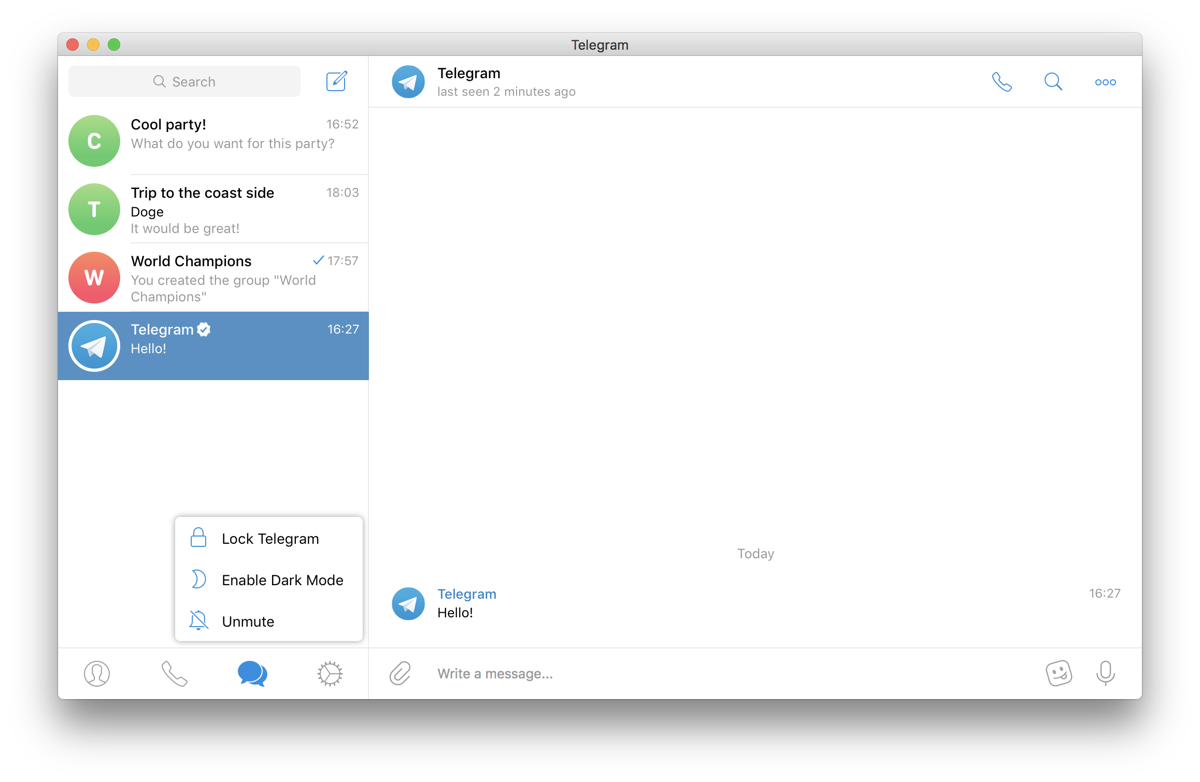This screenshot has width=1200, height=782.
Task: Select the Telegram chat in the list
Action: (213, 346)
